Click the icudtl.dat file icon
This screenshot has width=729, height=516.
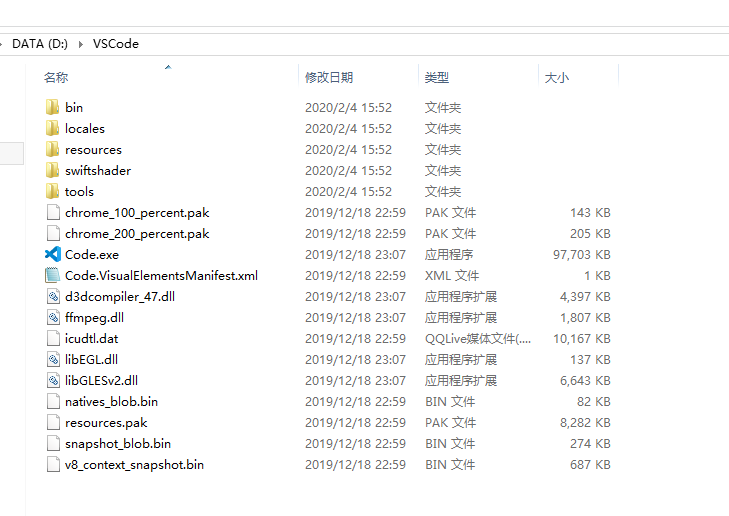point(53,338)
